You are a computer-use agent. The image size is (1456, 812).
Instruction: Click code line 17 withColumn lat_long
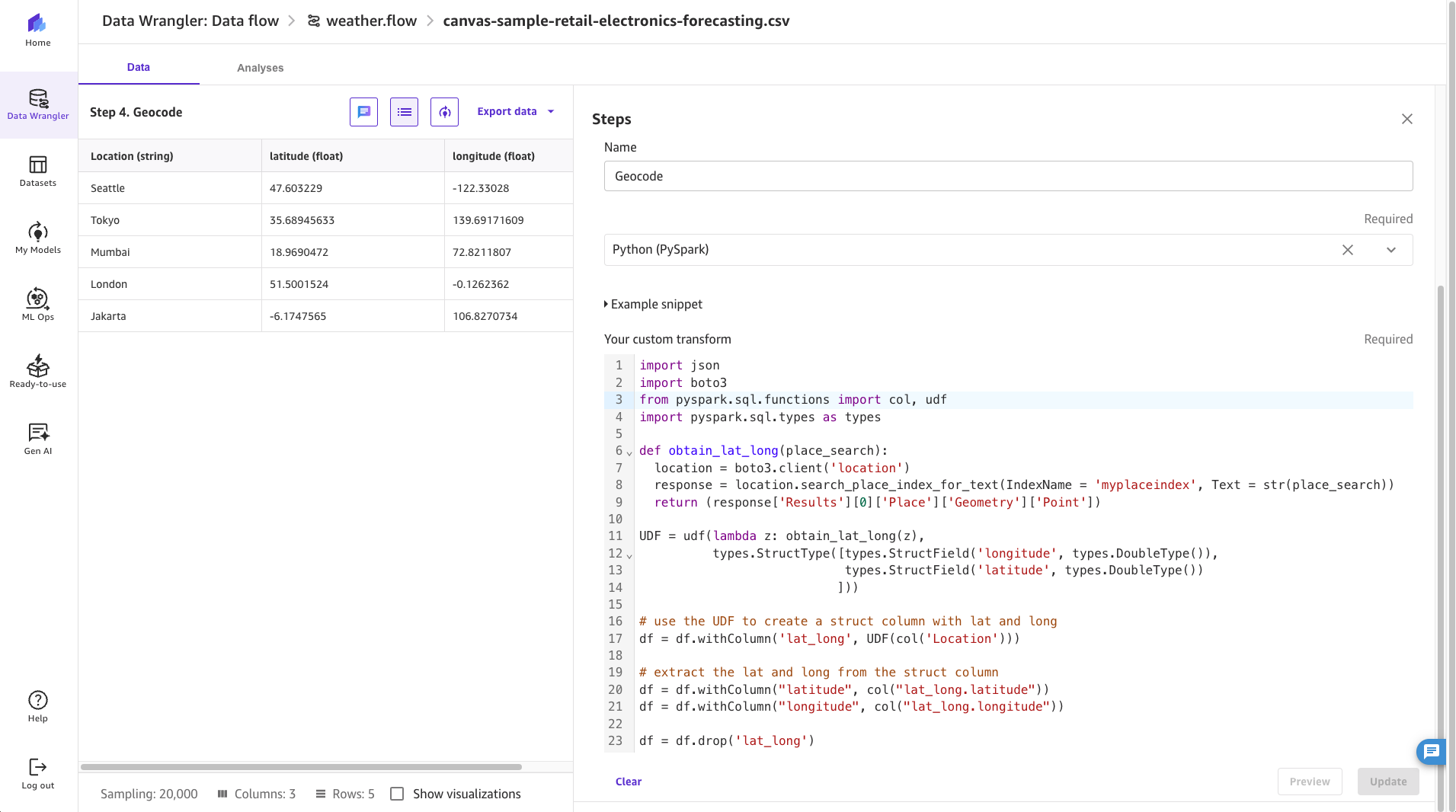(x=830, y=639)
